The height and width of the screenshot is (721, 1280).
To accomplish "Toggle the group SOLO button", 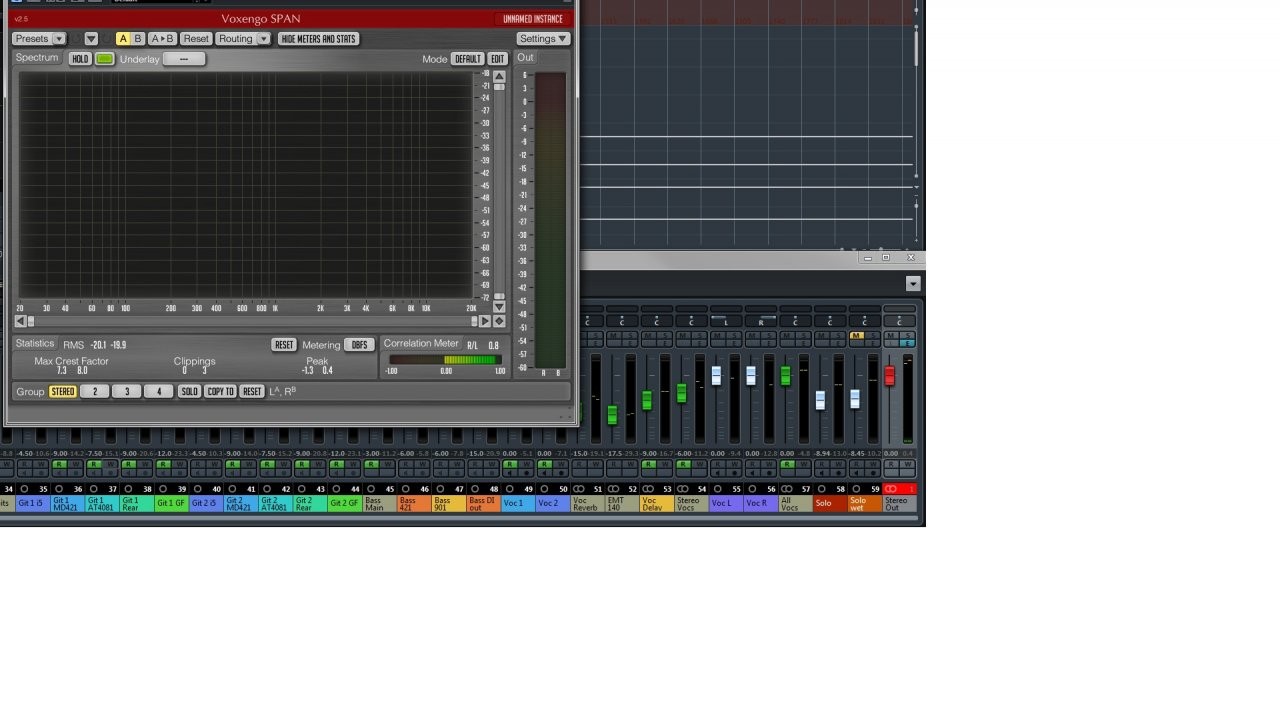I will click(189, 392).
